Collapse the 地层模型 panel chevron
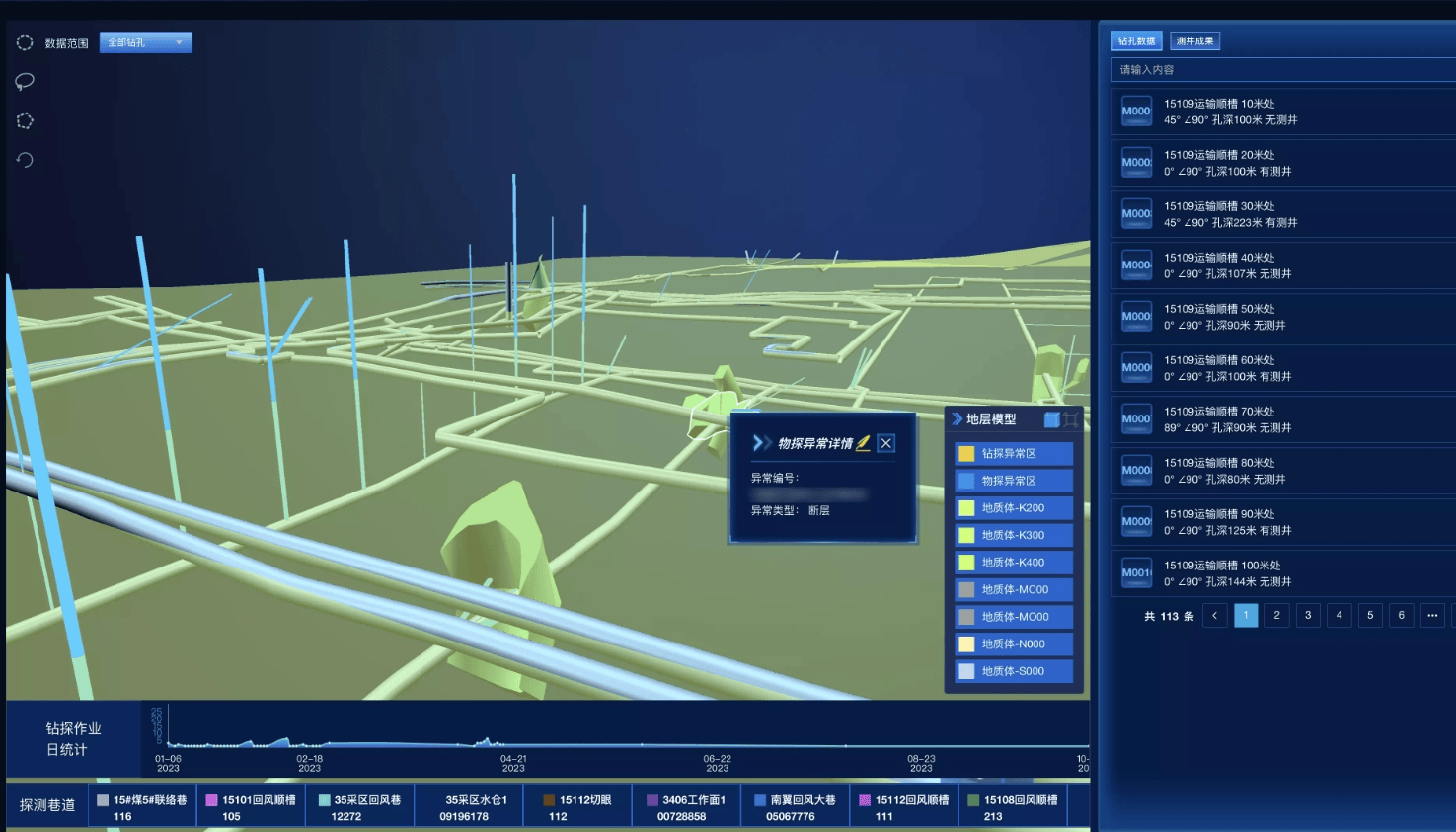 tap(957, 419)
